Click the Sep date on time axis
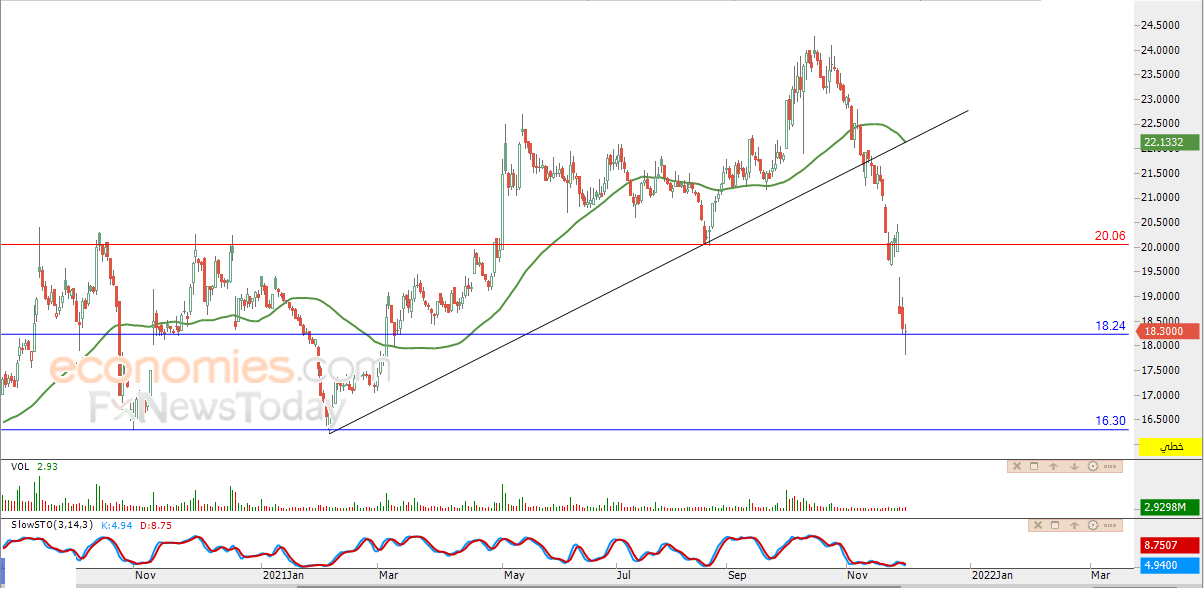The width and height of the screenshot is (1204, 589). point(738,575)
